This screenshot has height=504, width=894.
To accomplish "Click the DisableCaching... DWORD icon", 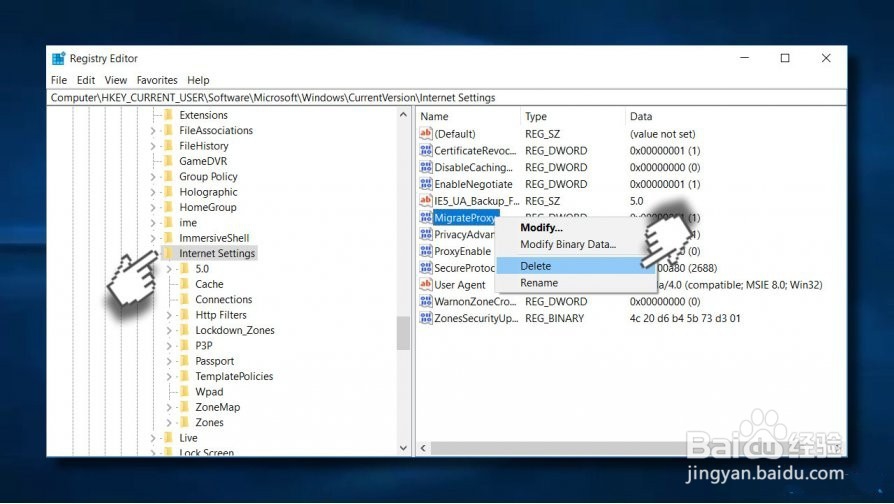I will tap(425, 167).
